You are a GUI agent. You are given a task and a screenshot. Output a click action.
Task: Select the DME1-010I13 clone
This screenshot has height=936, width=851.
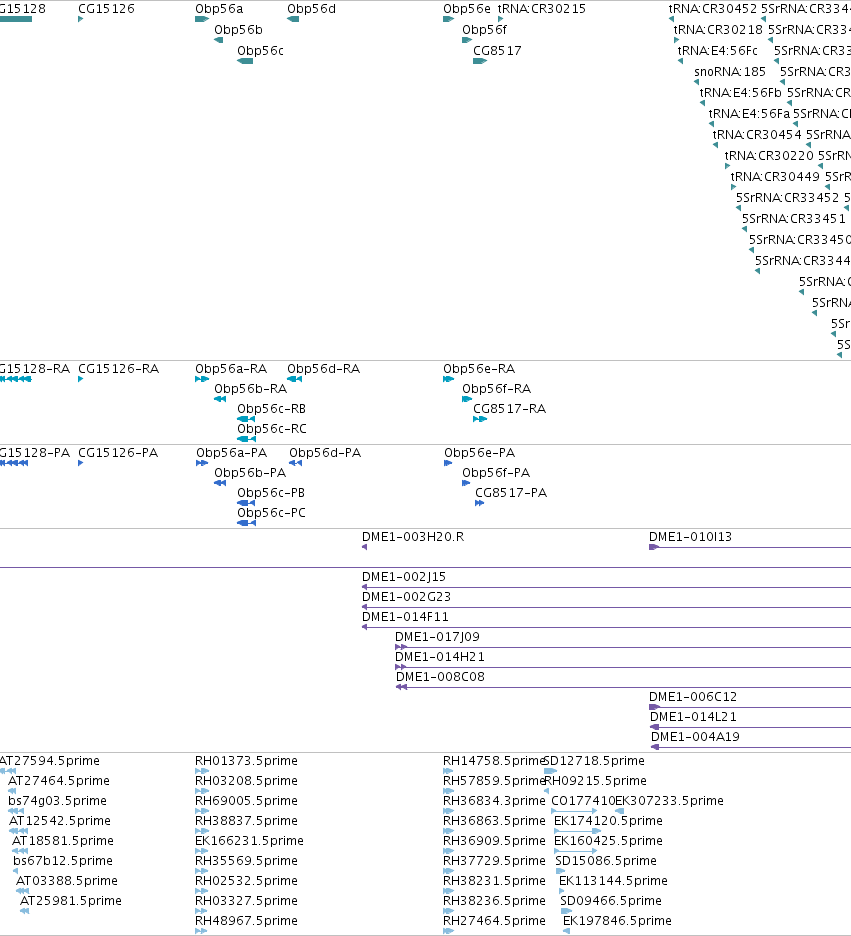pyautogui.click(x=750, y=547)
